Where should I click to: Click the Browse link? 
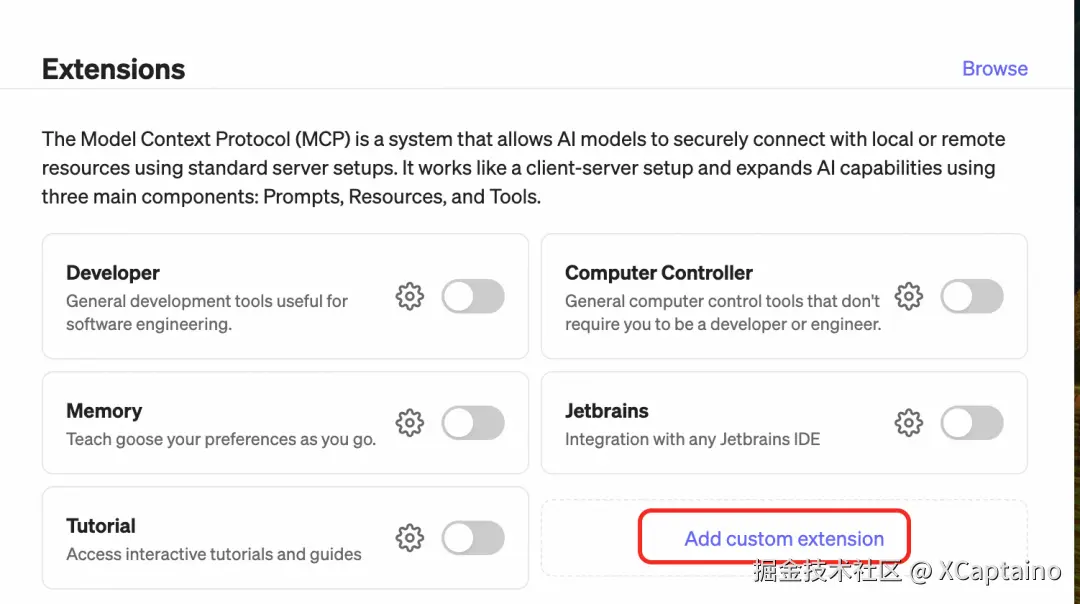coord(994,69)
